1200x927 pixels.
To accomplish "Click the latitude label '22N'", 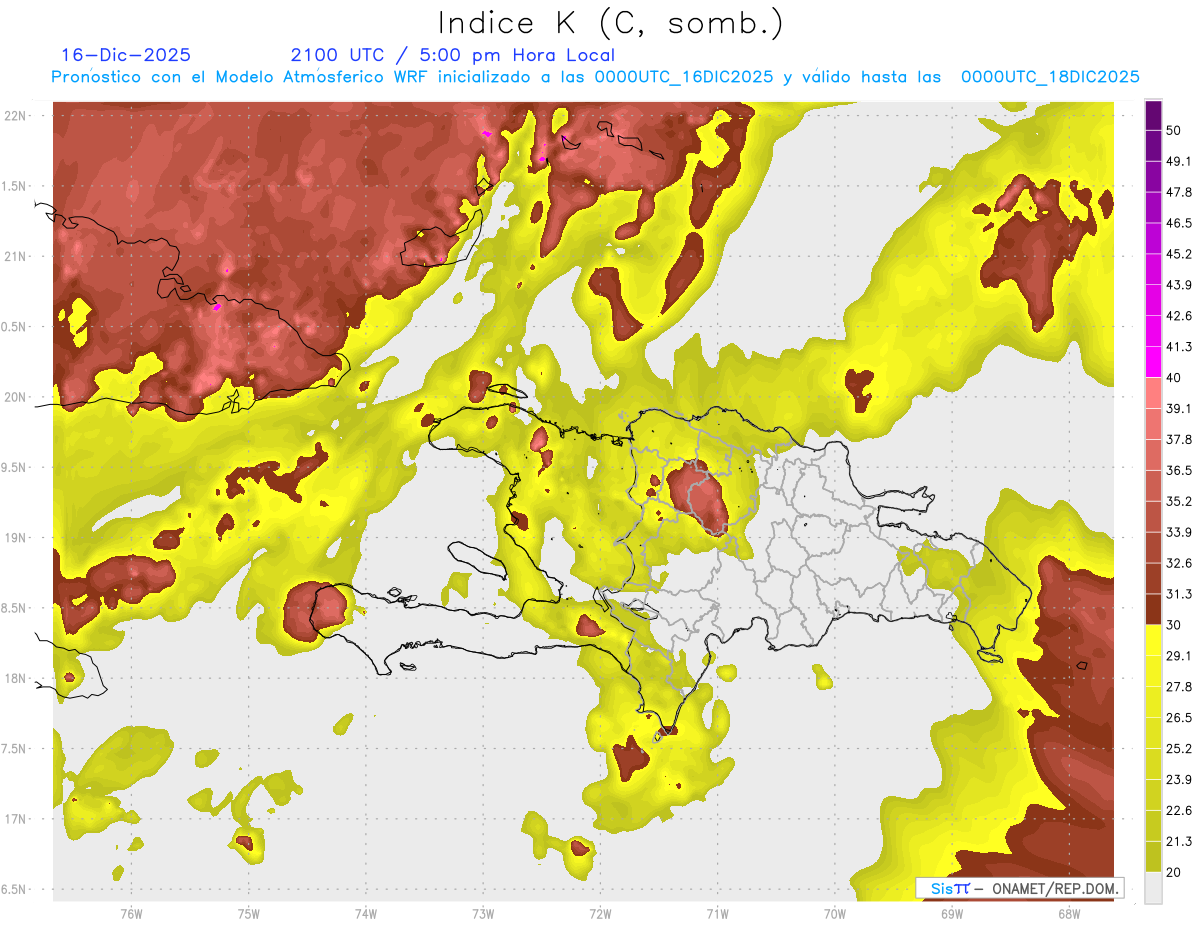I will click(15, 115).
